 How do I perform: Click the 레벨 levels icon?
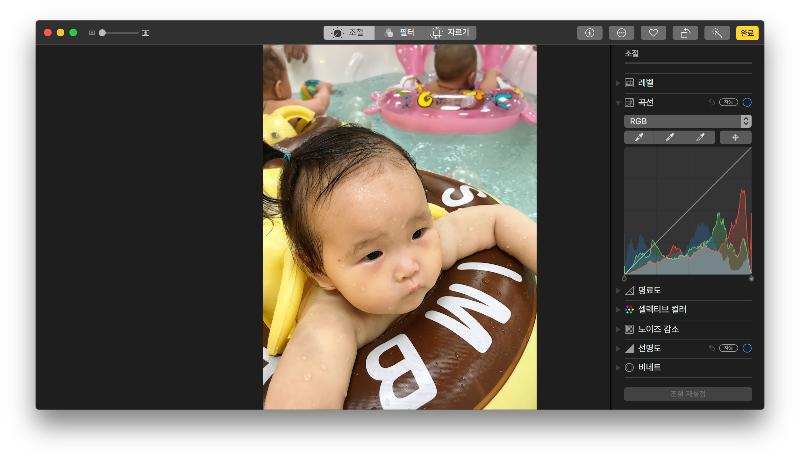[630, 83]
